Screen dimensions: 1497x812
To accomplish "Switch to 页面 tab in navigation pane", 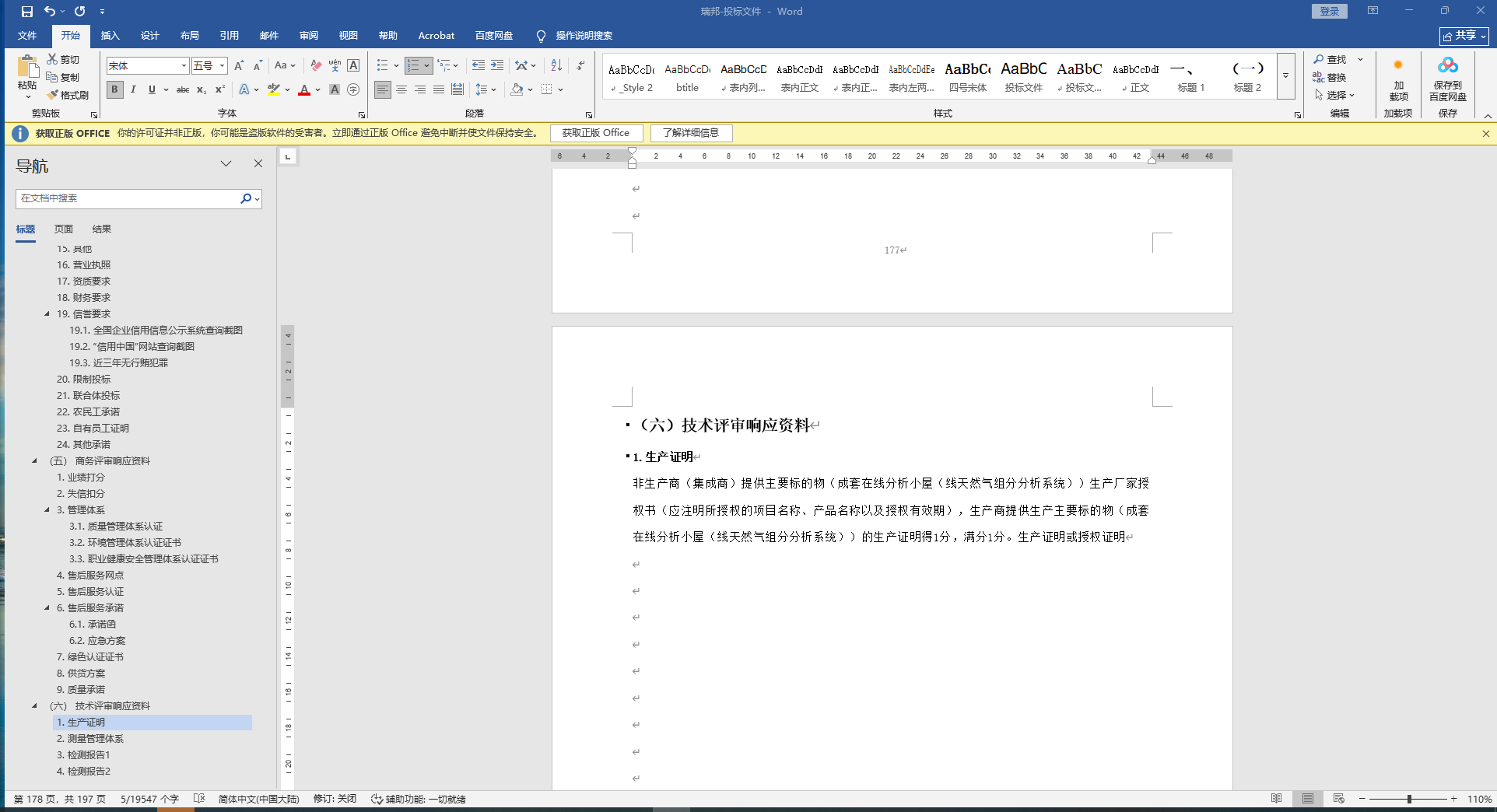I will point(64,229).
